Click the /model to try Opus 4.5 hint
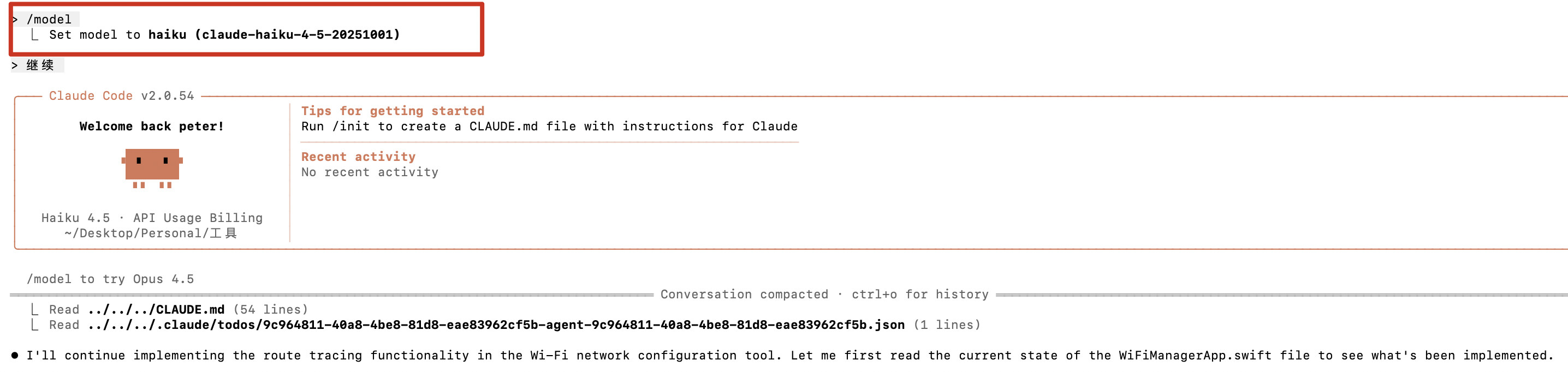The image size is (1568, 372). 110,279
